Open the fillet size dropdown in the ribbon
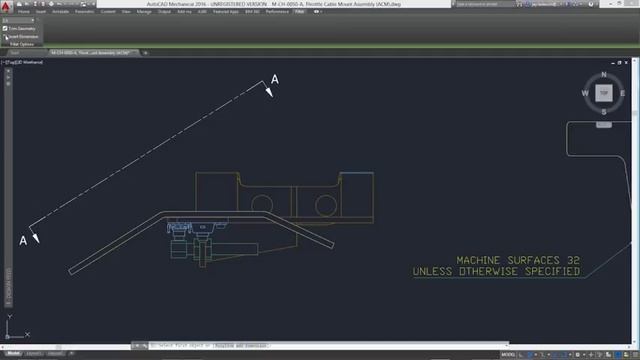This screenshot has width=640, height=360. click(x=18, y=20)
